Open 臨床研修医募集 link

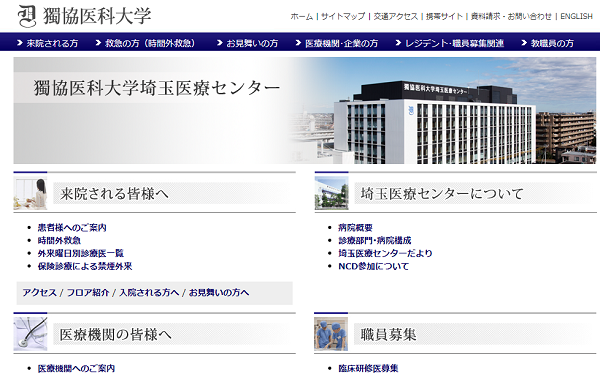click(368, 368)
